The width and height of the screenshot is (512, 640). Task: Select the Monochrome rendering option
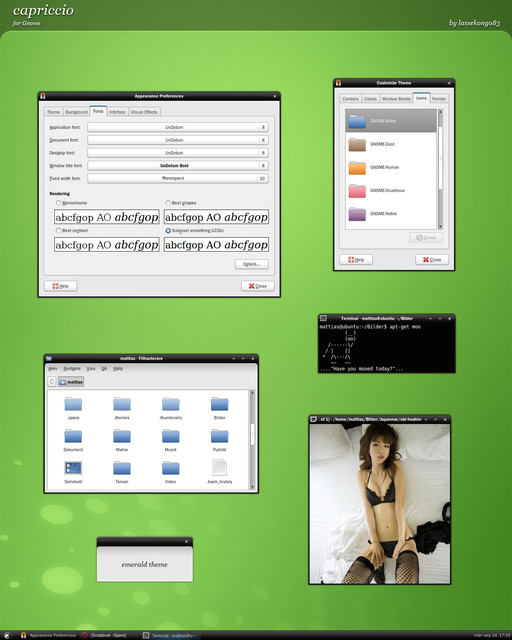pyautogui.click(x=58, y=203)
